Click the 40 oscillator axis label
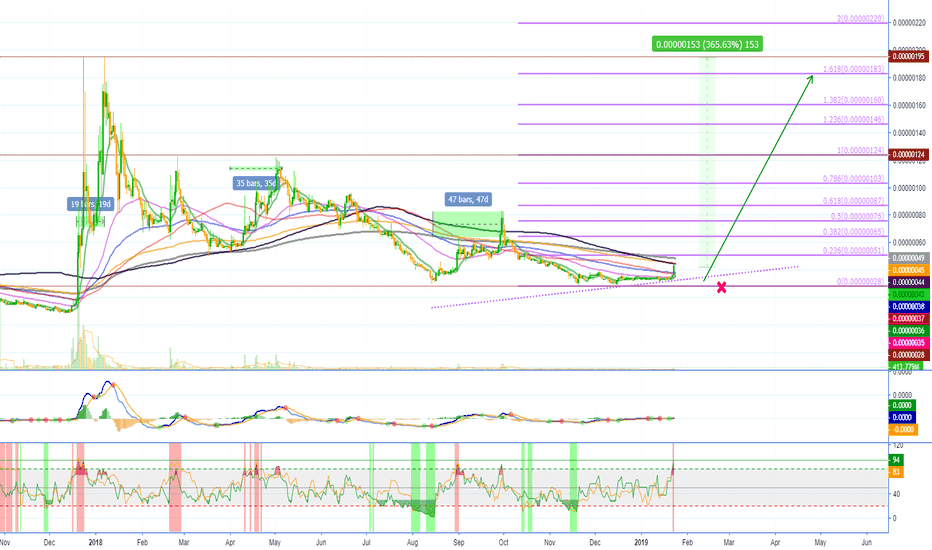Image resolution: width=932 pixels, height=550 pixels. click(896, 494)
